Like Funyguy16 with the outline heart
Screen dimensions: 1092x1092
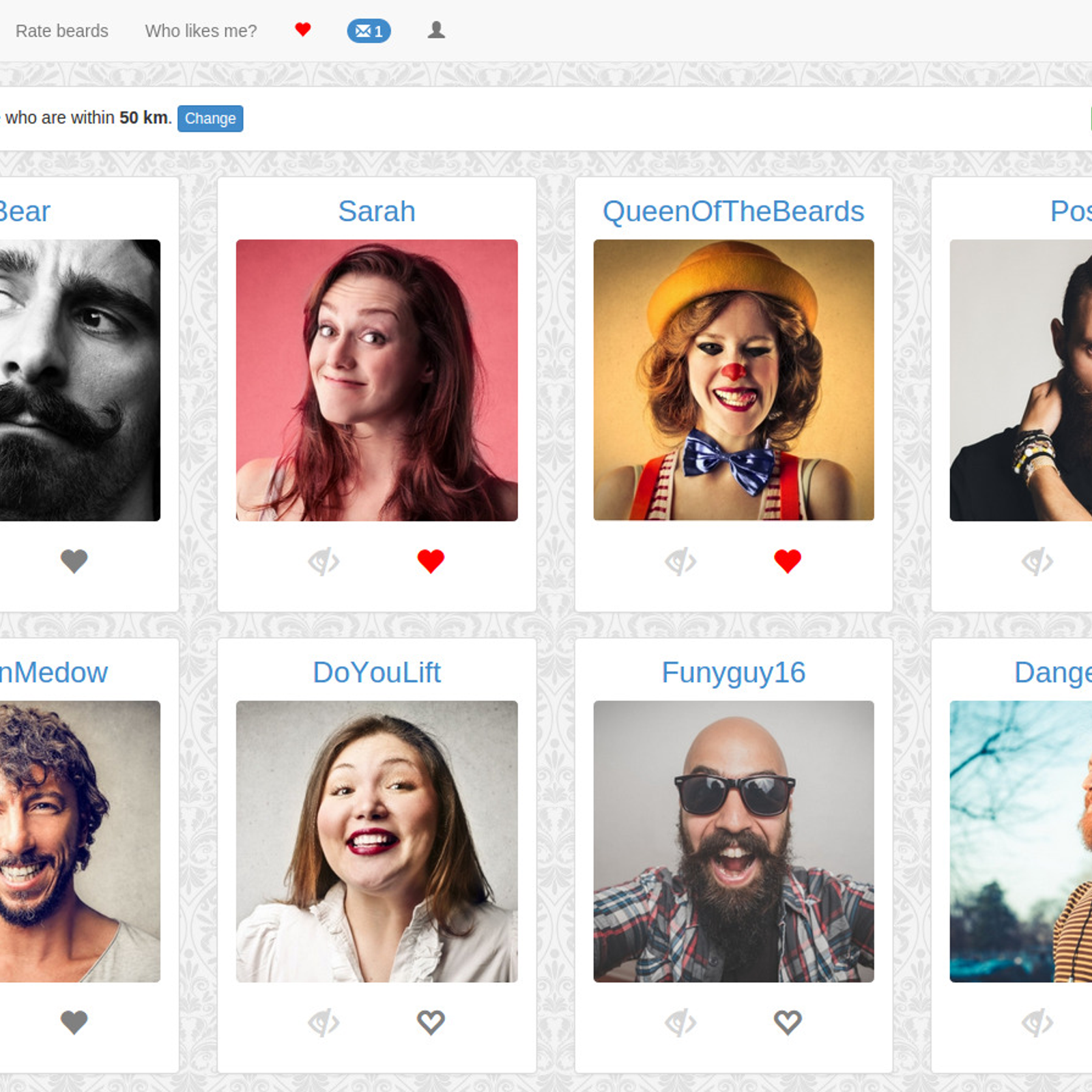[x=788, y=1022]
